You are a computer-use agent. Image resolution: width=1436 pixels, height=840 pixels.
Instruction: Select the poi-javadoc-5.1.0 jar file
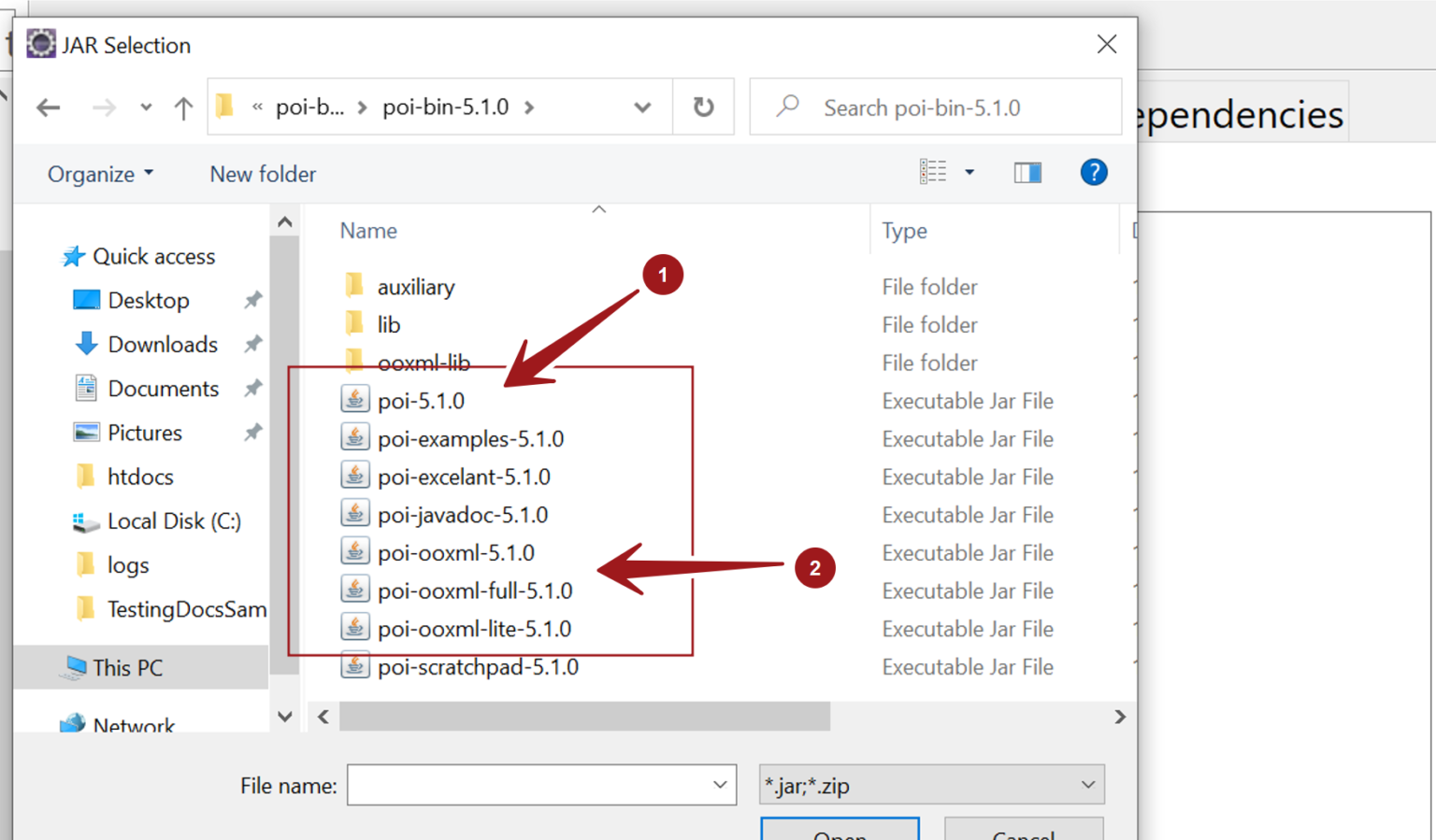tap(462, 513)
